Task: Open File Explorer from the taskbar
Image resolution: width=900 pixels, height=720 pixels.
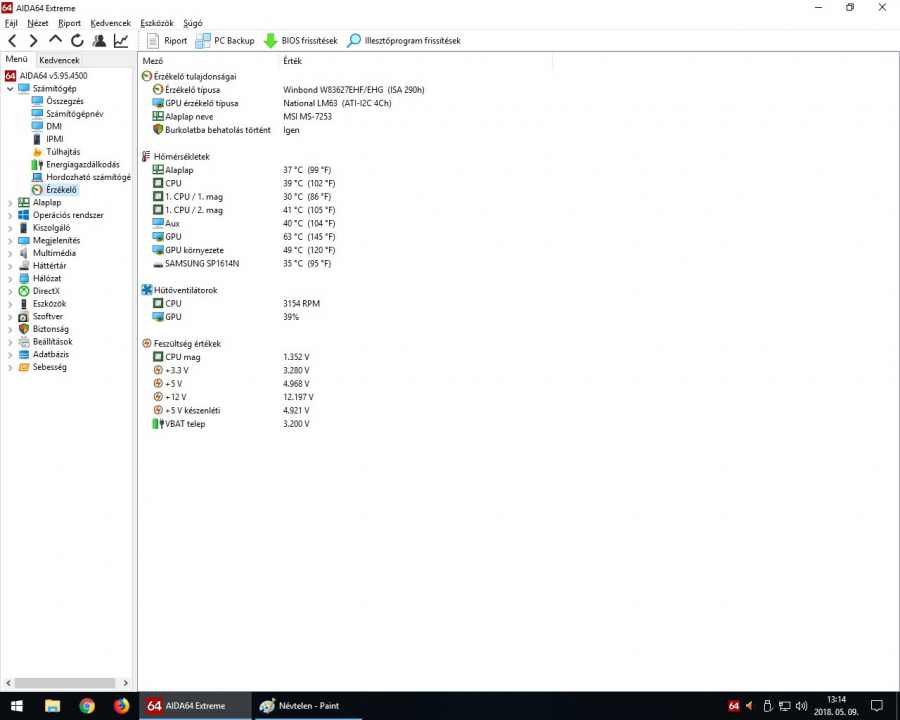Action: 52,706
